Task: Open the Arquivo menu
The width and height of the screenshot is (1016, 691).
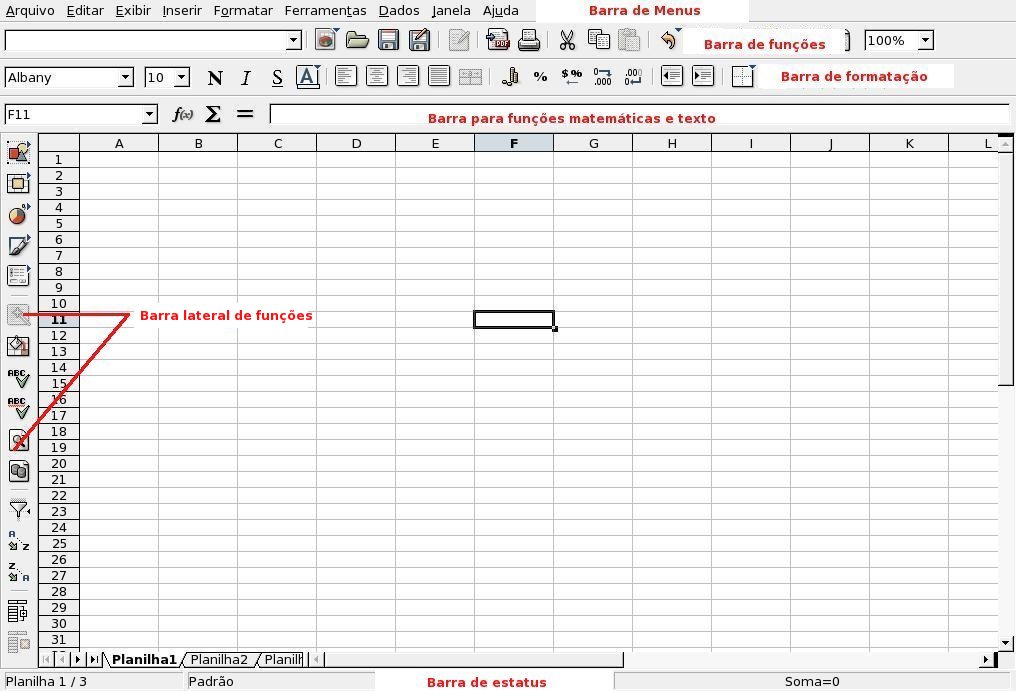Action: click(30, 10)
